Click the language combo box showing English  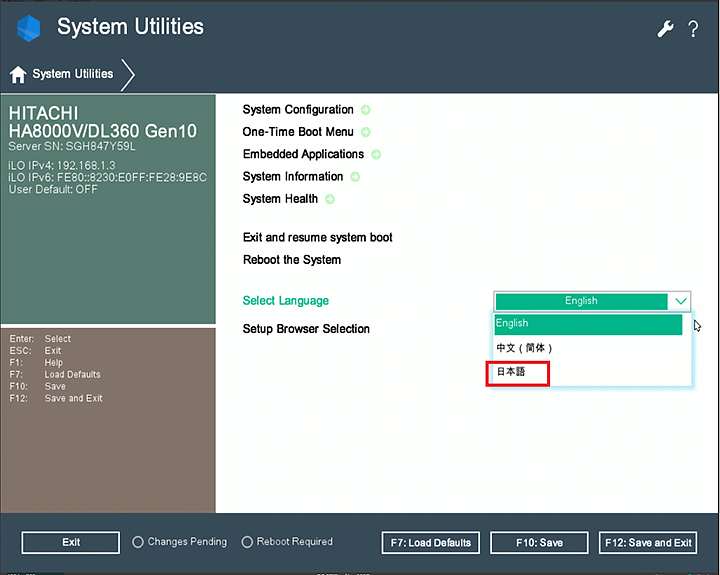[x=591, y=301]
